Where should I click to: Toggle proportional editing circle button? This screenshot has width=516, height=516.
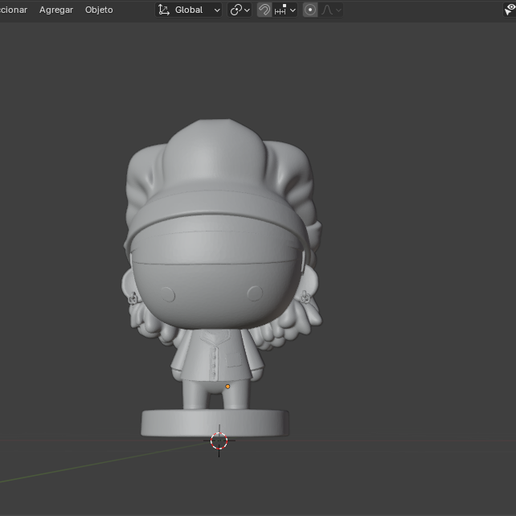(310, 10)
